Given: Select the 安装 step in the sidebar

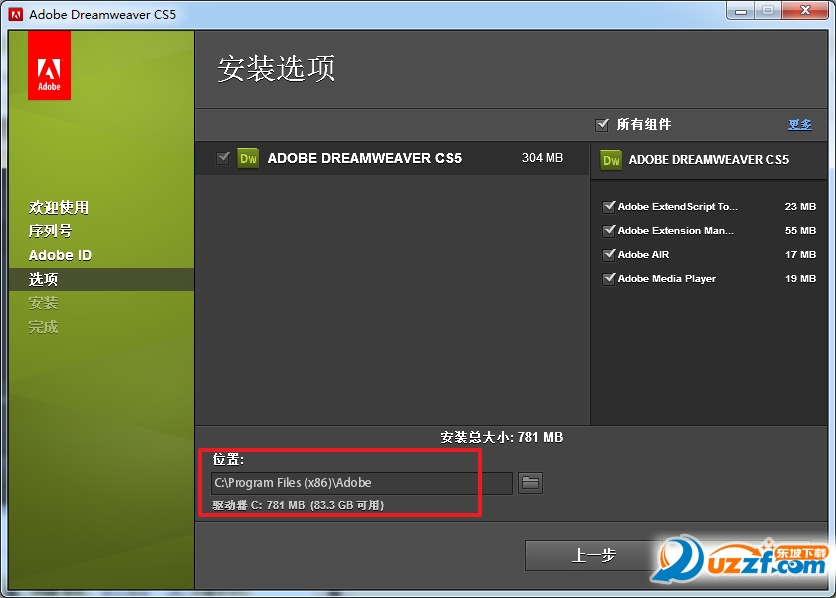Looking at the screenshot, I should (x=43, y=303).
